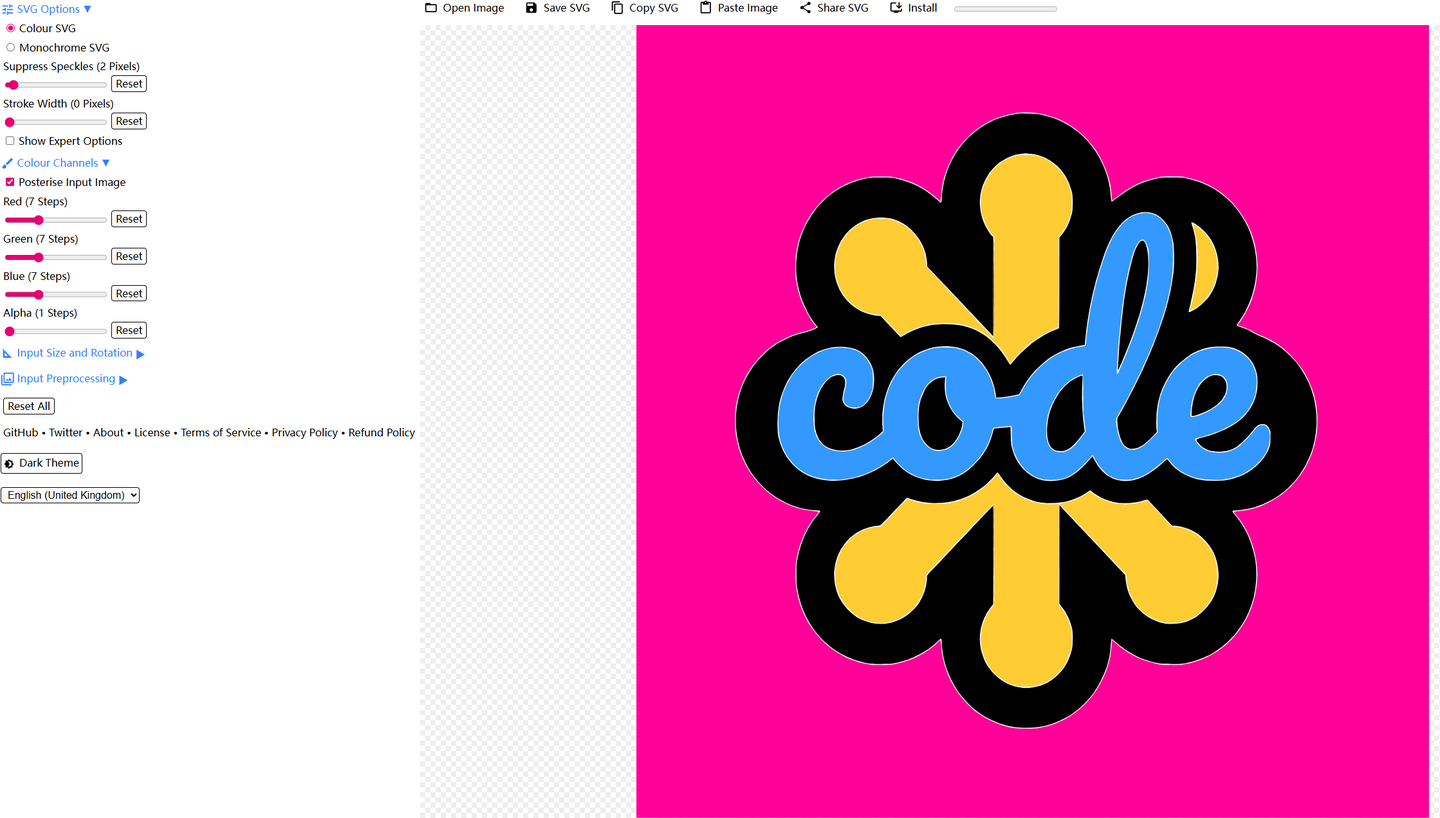Click the progress bar beside Install

click(1005, 9)
